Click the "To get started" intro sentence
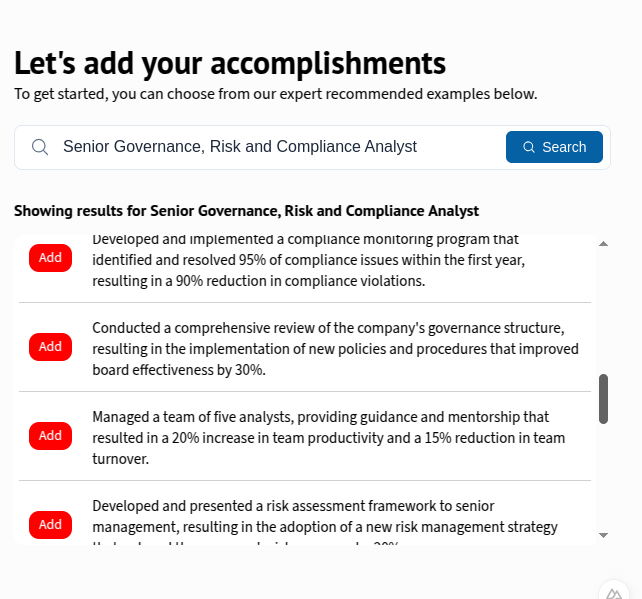 (275, 94)
